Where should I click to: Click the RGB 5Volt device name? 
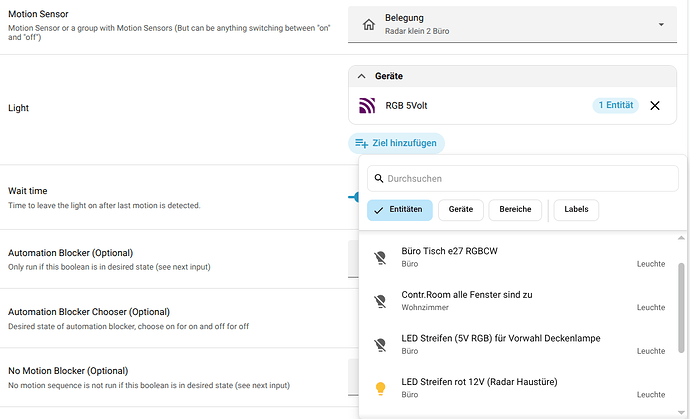coord(406,106)
